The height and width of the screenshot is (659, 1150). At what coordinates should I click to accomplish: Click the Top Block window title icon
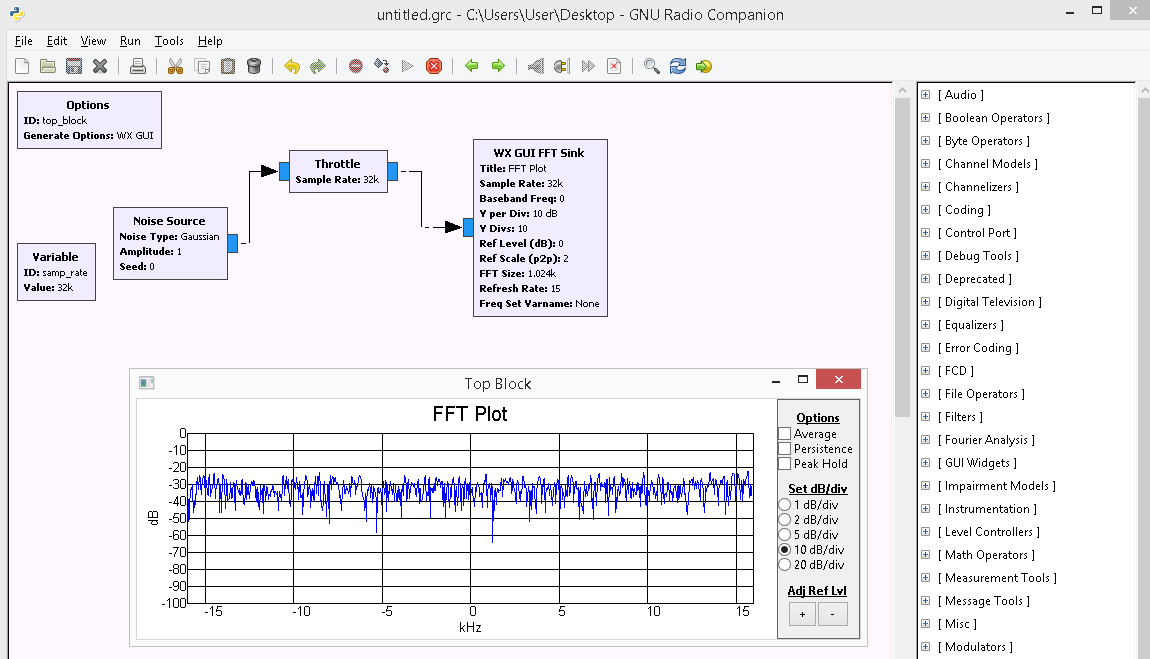point(147,383)
